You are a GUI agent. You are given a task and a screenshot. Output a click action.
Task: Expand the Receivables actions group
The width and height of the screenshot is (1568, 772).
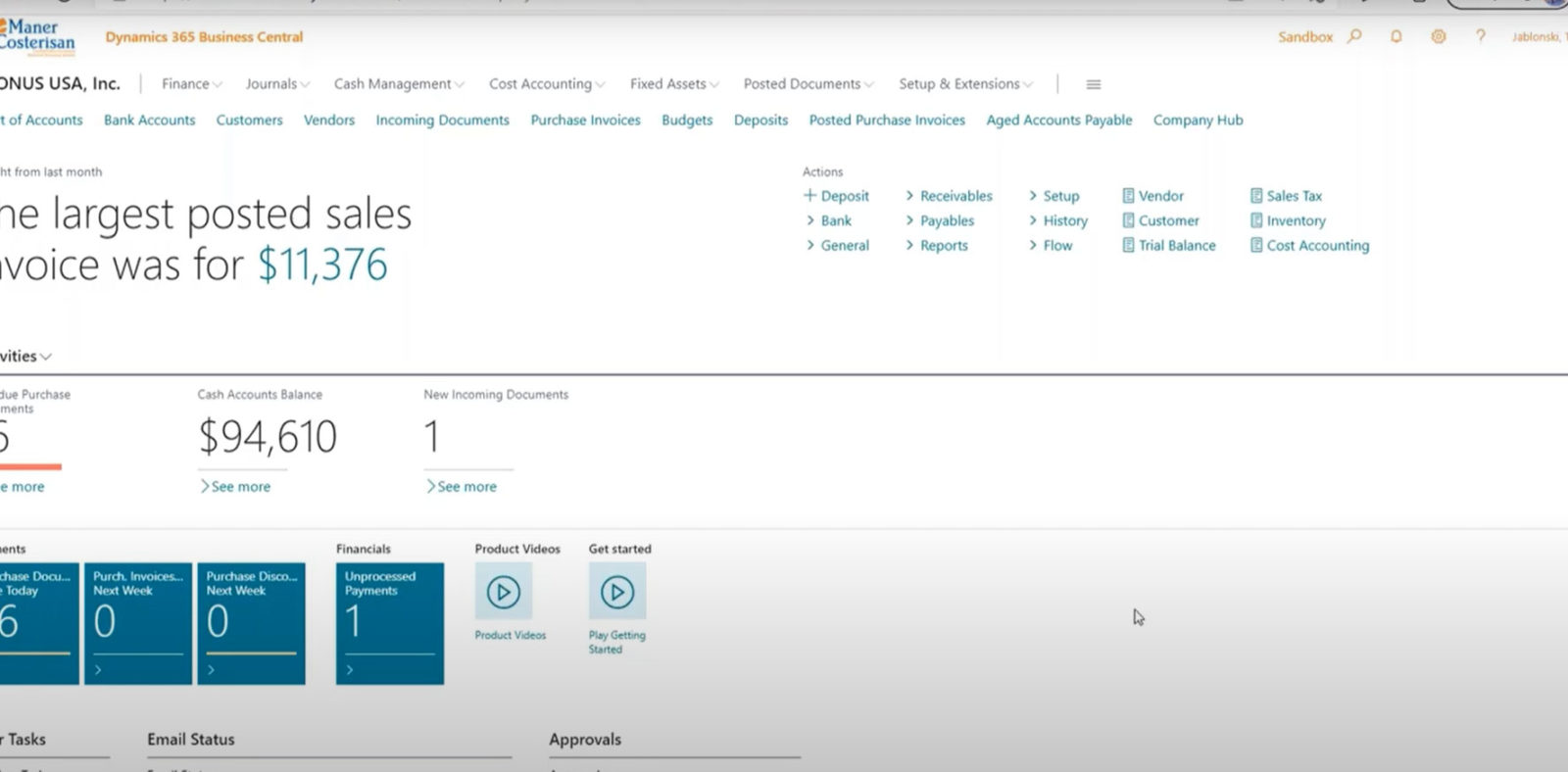(948, 196)
